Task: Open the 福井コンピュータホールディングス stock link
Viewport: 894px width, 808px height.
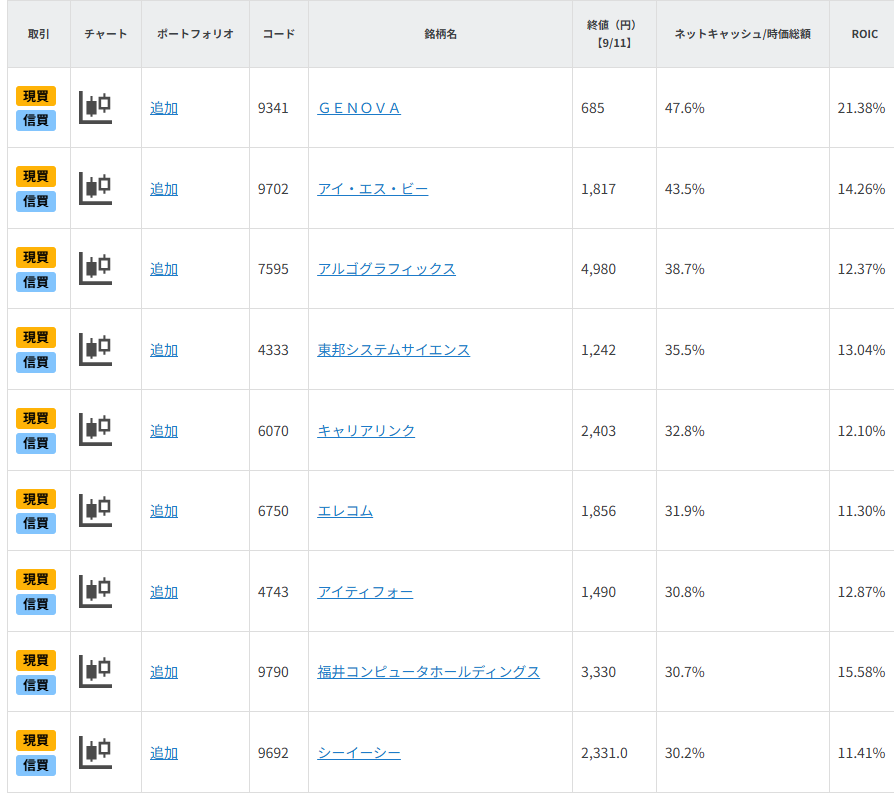Action: click(428, 672)
